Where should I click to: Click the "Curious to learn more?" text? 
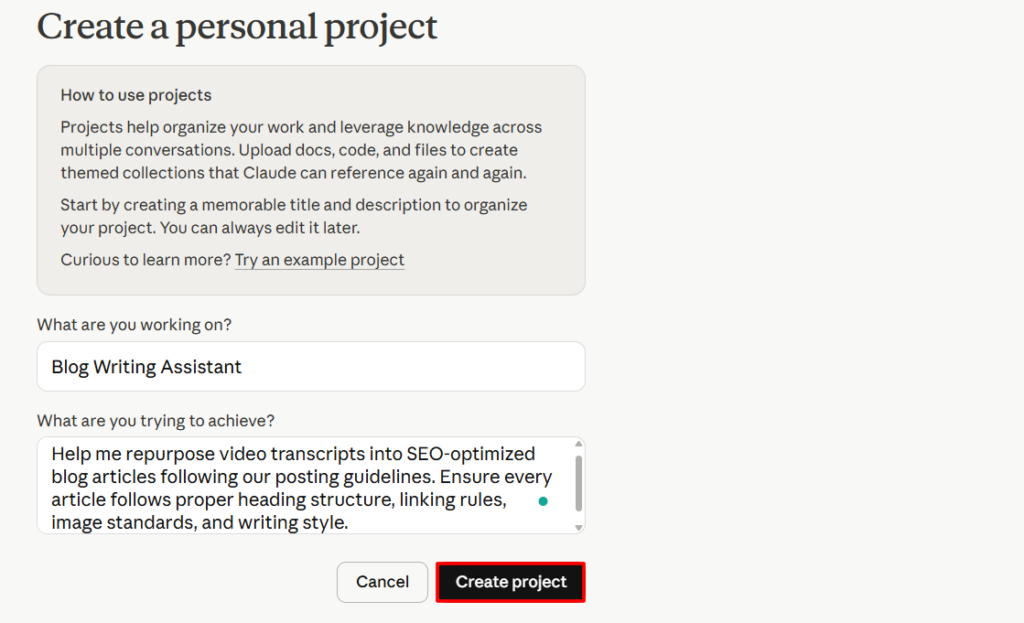point(145,260)
